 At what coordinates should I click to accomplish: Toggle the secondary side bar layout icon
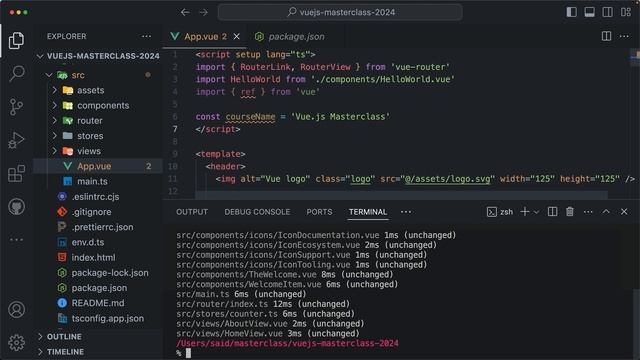click(607, 12)
